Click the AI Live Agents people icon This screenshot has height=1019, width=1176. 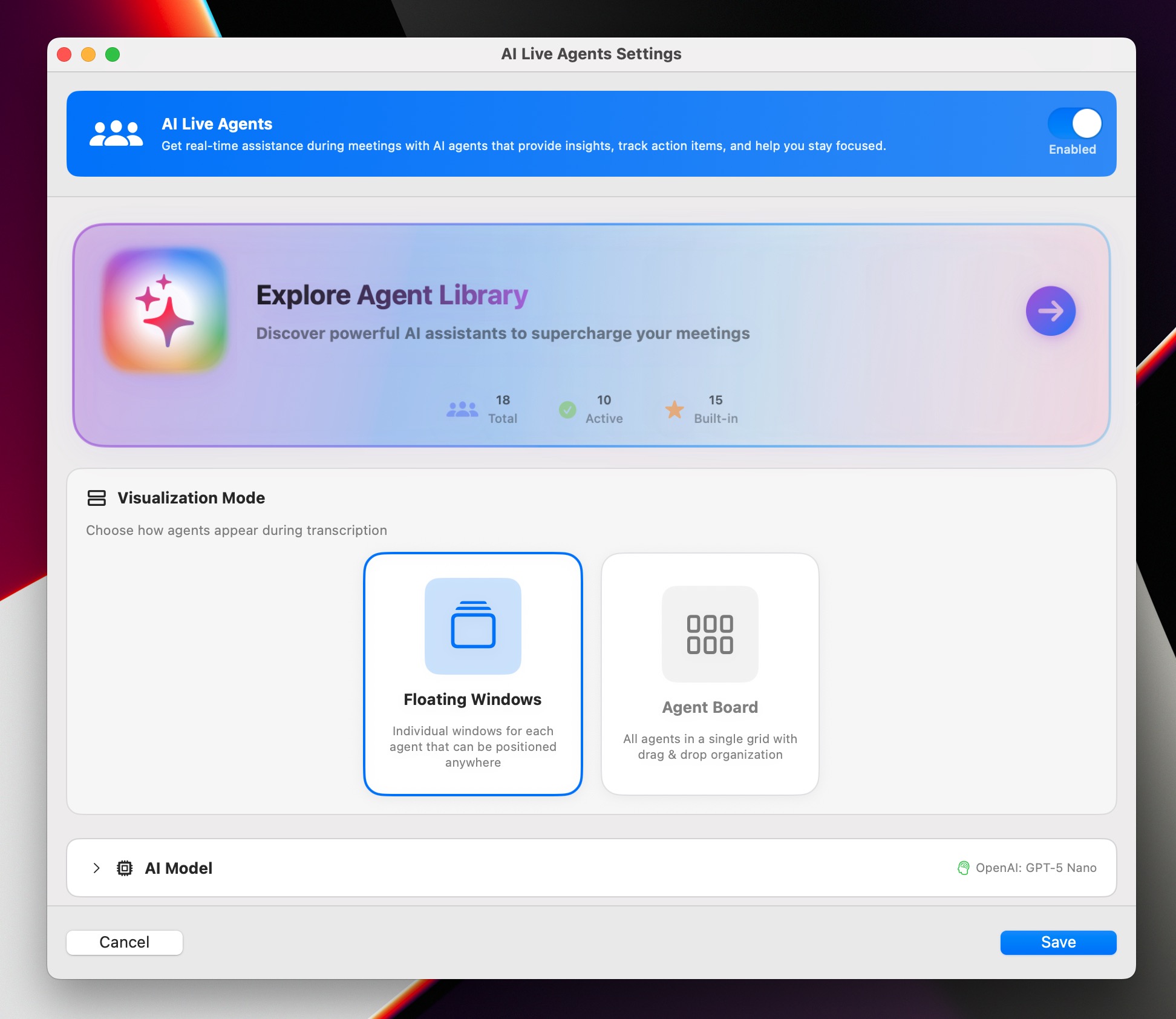[116, 133]
